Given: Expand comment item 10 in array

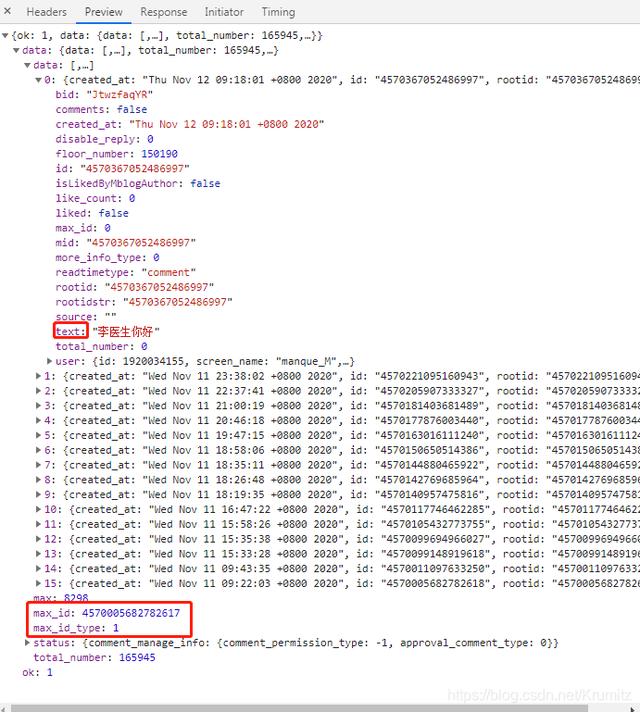Looking at the screenshot, I should point(38,509).
